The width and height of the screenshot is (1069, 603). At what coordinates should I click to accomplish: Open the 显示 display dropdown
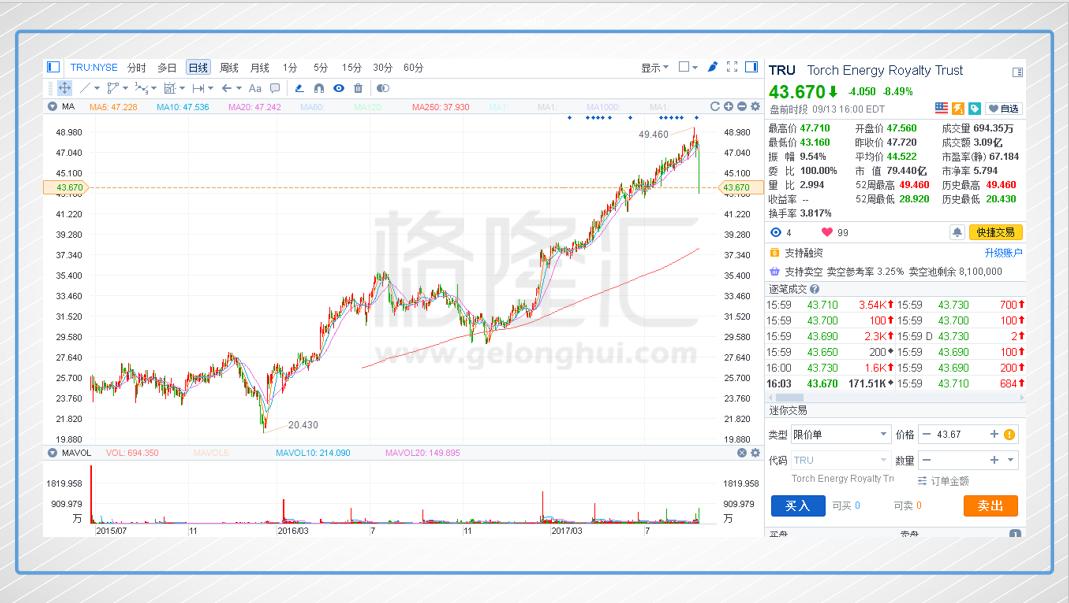pos(654,68)
